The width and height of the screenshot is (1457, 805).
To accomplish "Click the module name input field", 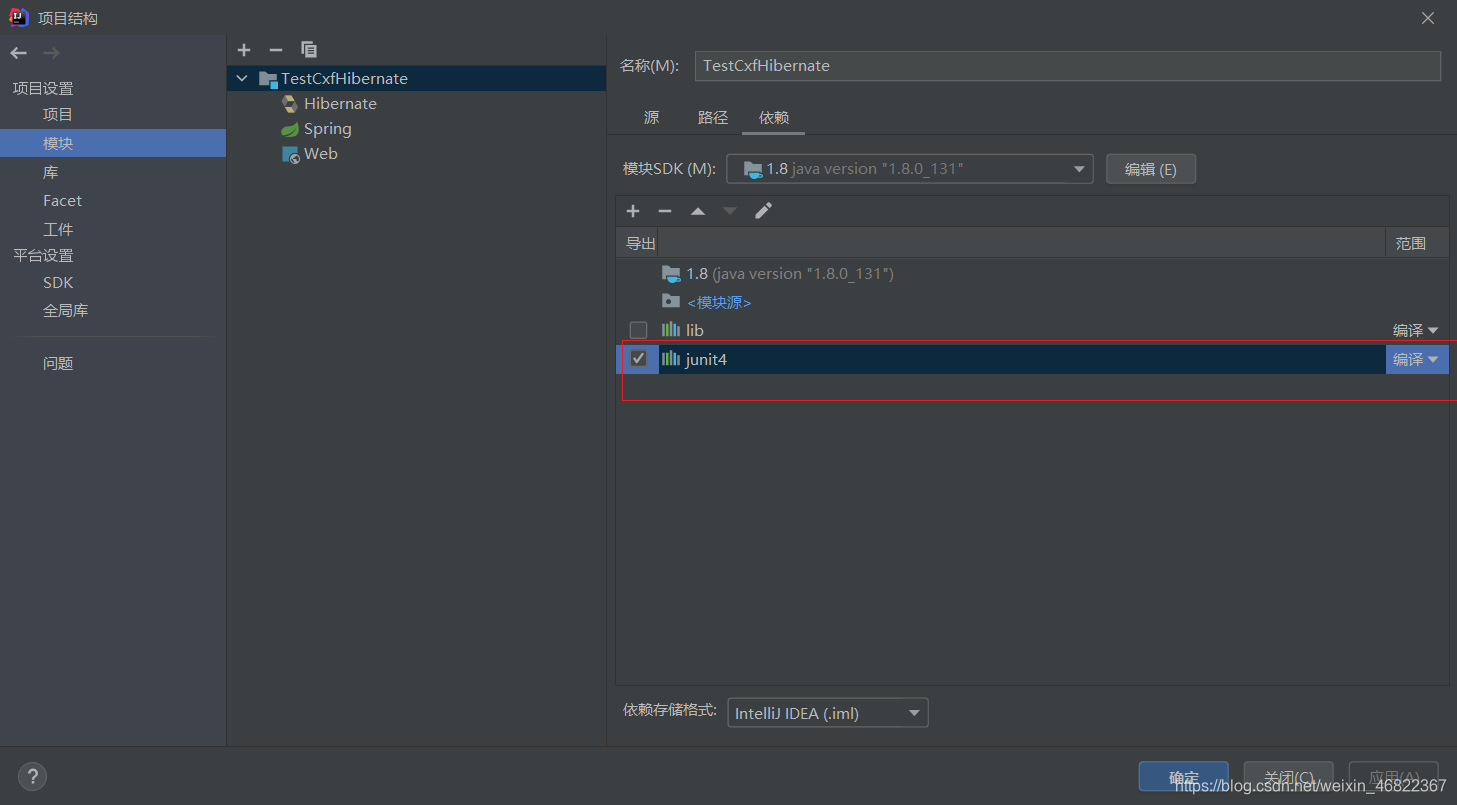I will (1067, 66).
